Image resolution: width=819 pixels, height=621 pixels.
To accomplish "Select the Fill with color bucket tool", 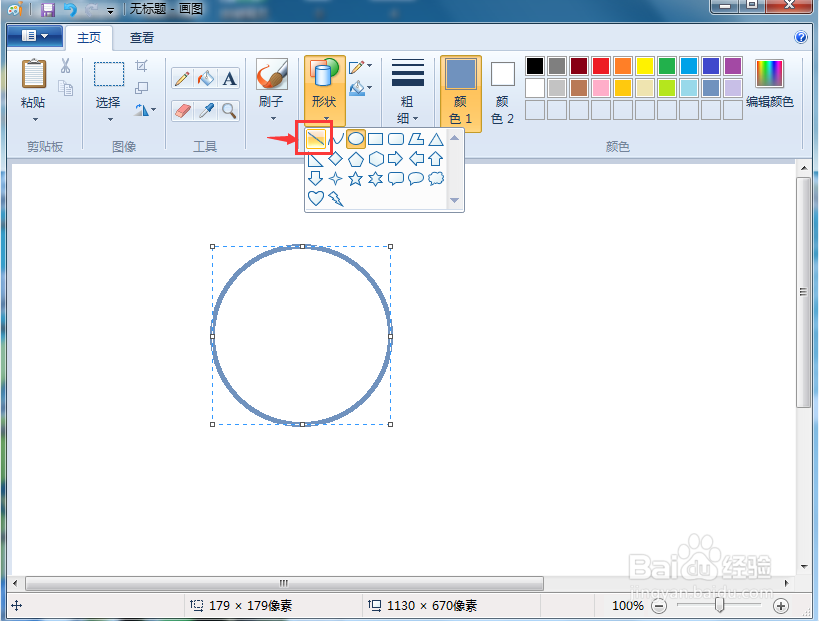I will coord(206,79).
